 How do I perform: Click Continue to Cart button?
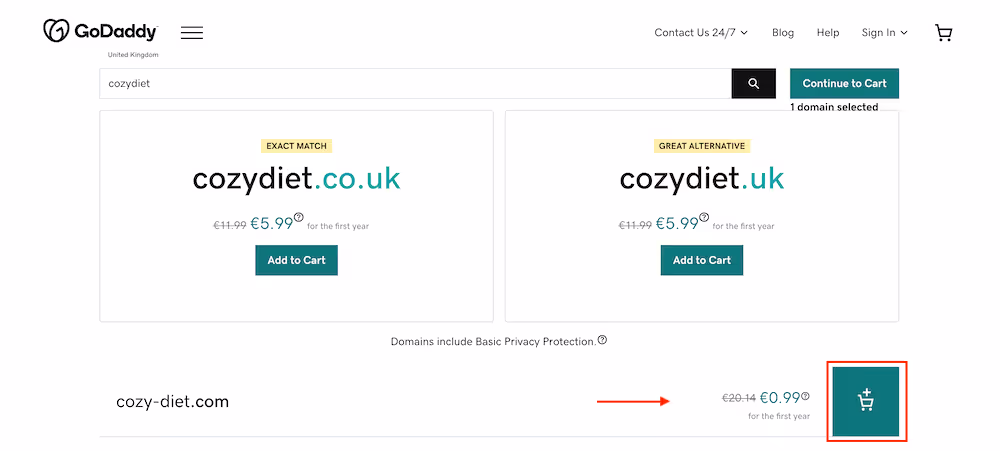pyautogui.click(x=844, y=84)
